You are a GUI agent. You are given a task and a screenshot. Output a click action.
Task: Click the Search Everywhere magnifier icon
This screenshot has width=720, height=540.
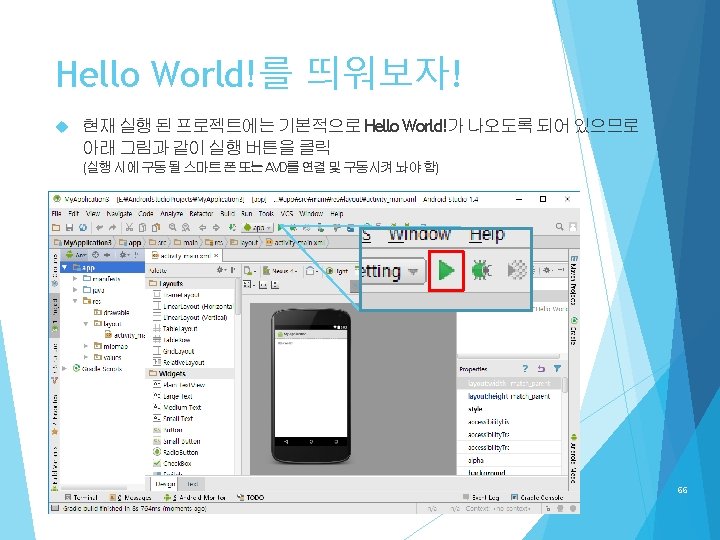tap(559, 227)
